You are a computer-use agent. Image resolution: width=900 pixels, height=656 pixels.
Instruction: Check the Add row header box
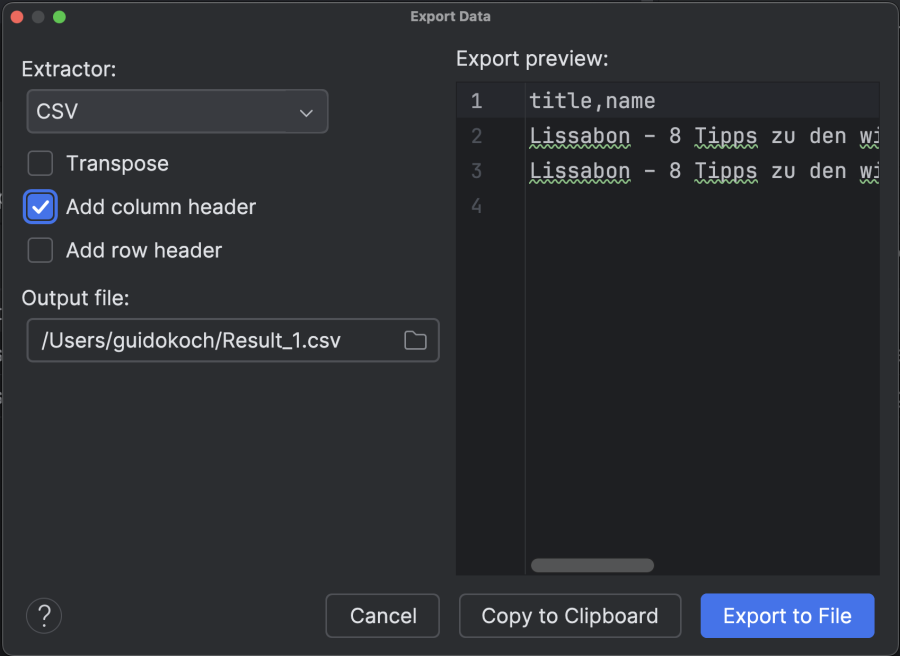pos(40,250)
